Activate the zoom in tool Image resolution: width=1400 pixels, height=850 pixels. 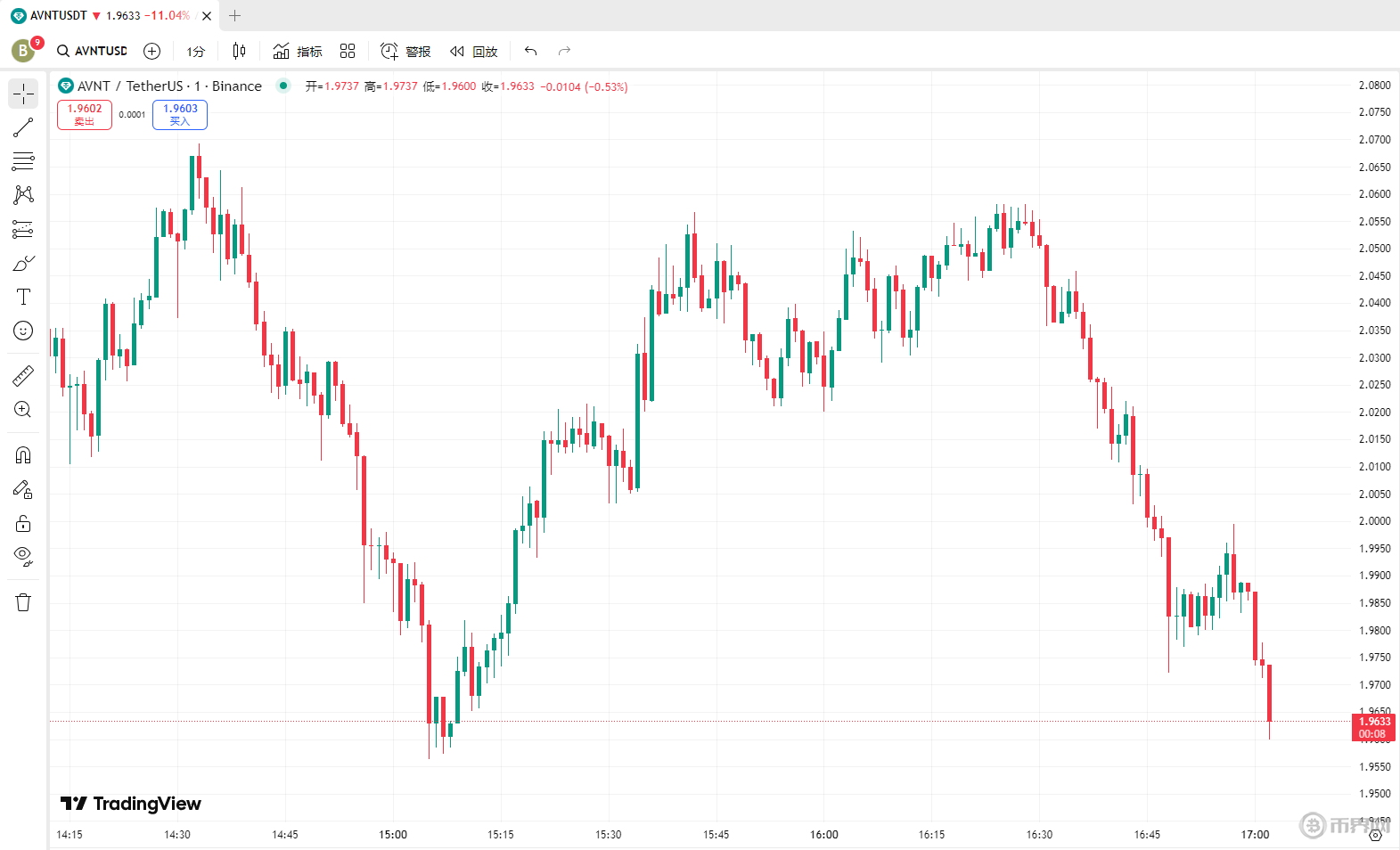[x=23, y=410]
